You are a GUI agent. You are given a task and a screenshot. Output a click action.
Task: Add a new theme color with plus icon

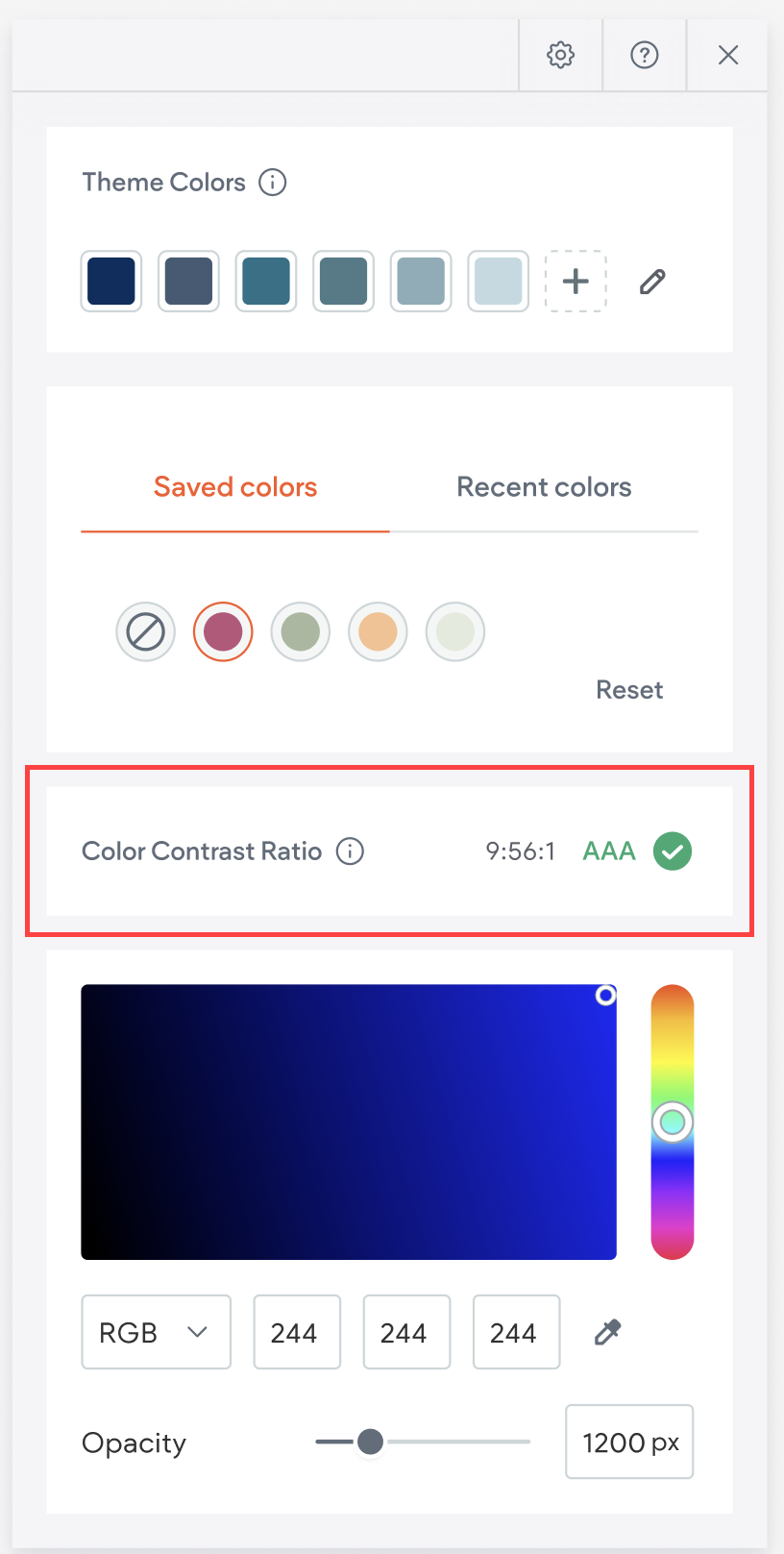click(x=576, y=281)
